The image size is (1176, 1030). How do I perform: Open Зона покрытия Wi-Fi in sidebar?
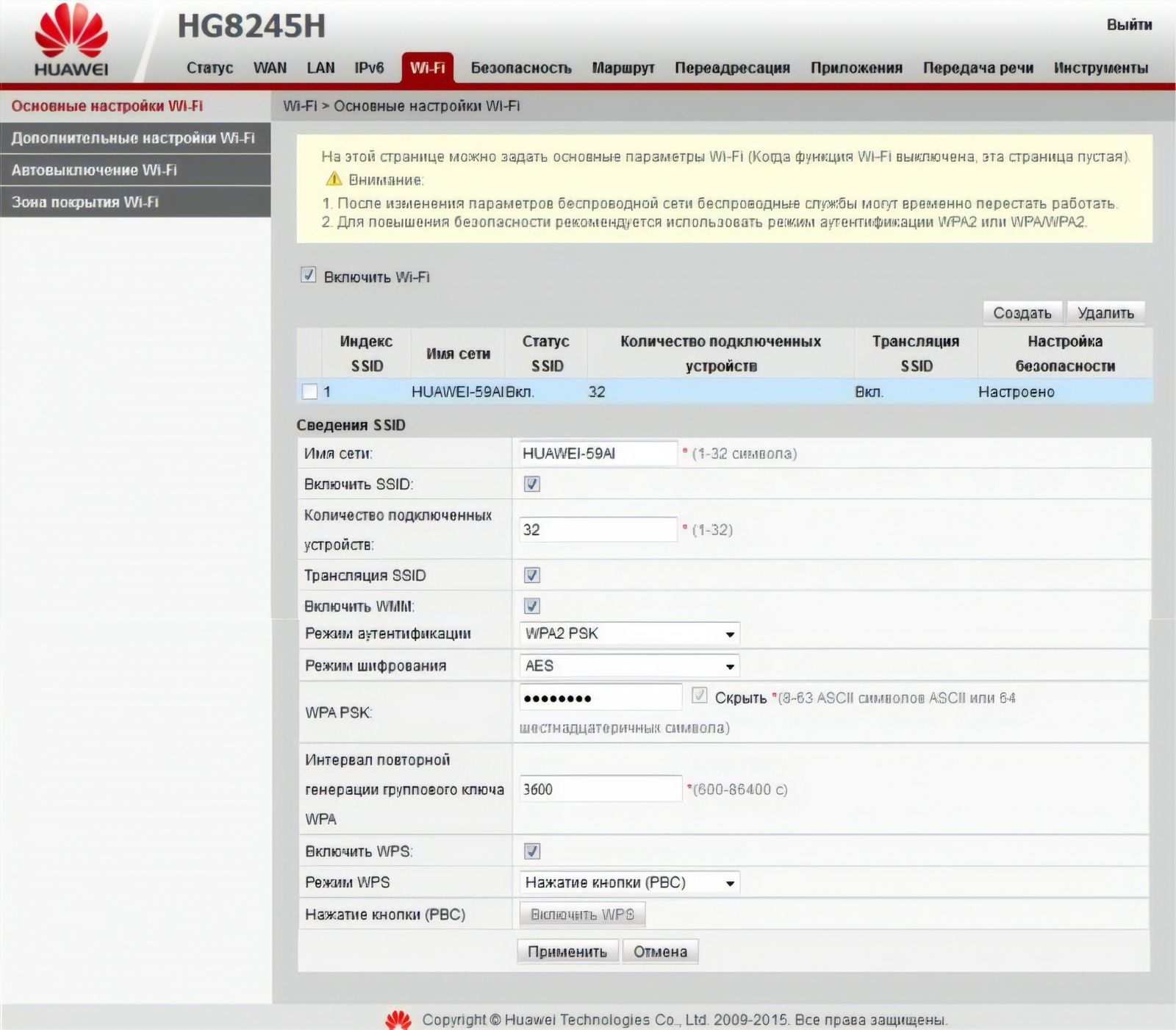point(135,202)
